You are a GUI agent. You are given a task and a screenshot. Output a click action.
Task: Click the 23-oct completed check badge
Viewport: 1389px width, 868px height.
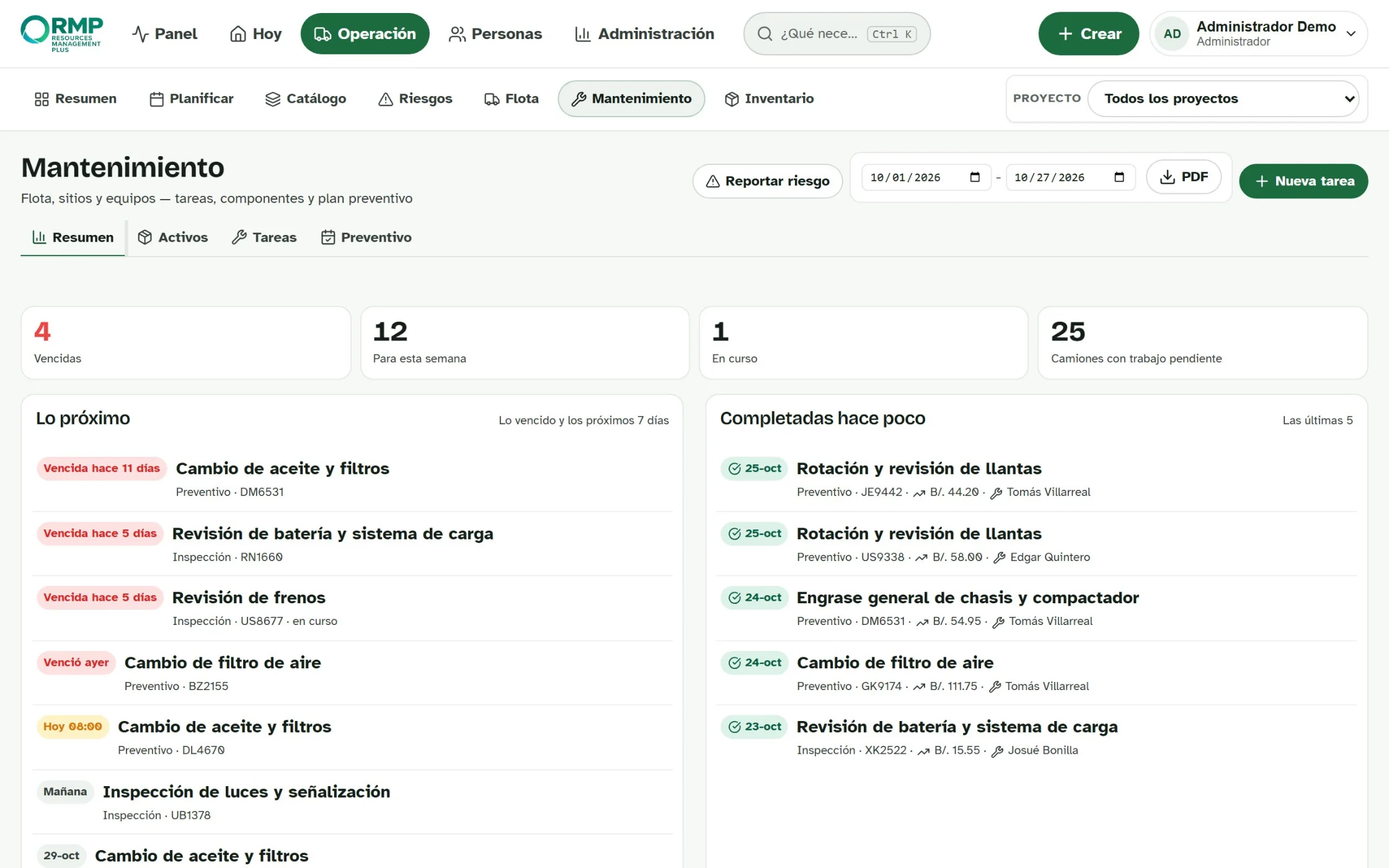(x=754, y=727)
